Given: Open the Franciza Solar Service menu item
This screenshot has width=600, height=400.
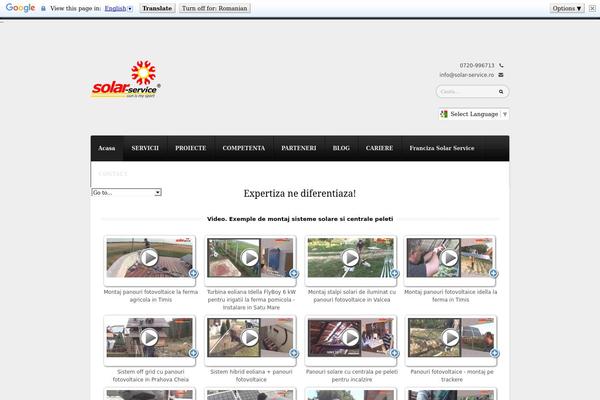Looking at the screenshot, I should click(442, 148).
